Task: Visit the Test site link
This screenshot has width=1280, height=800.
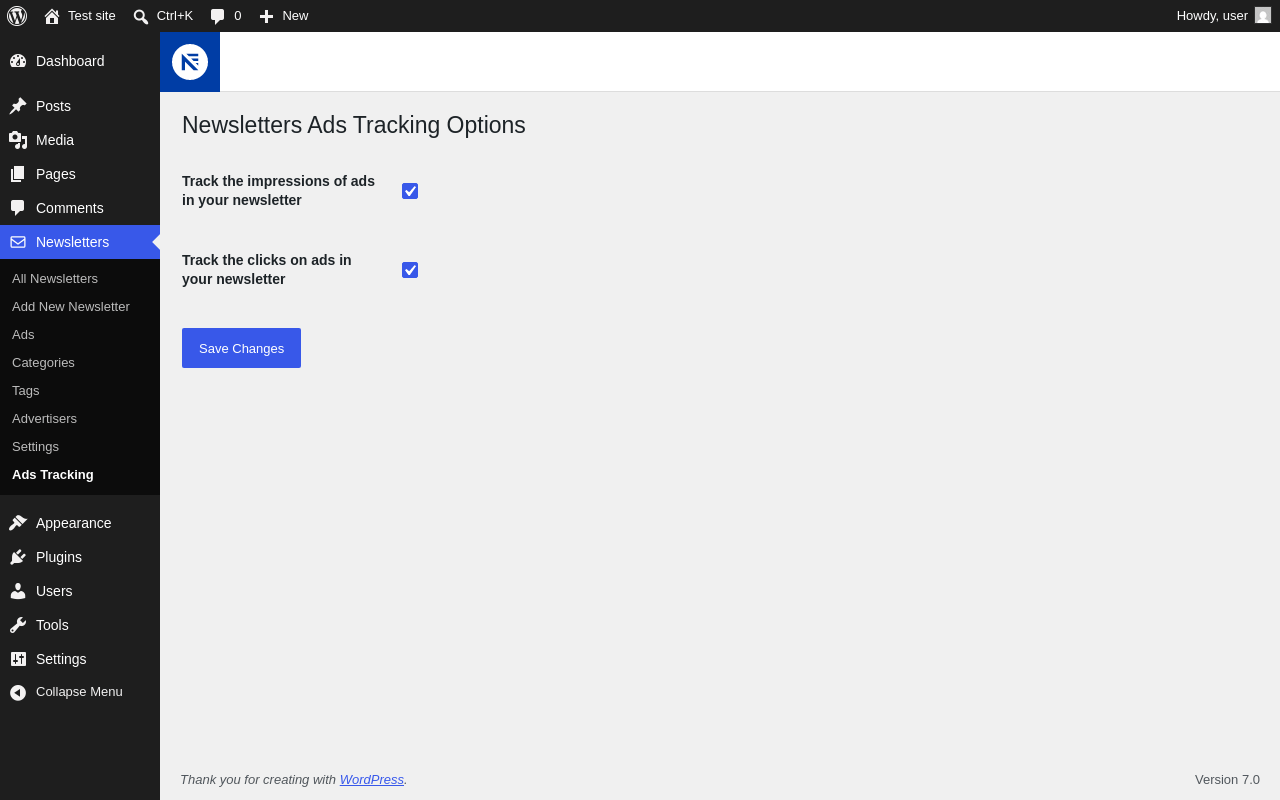Action: 80,16
